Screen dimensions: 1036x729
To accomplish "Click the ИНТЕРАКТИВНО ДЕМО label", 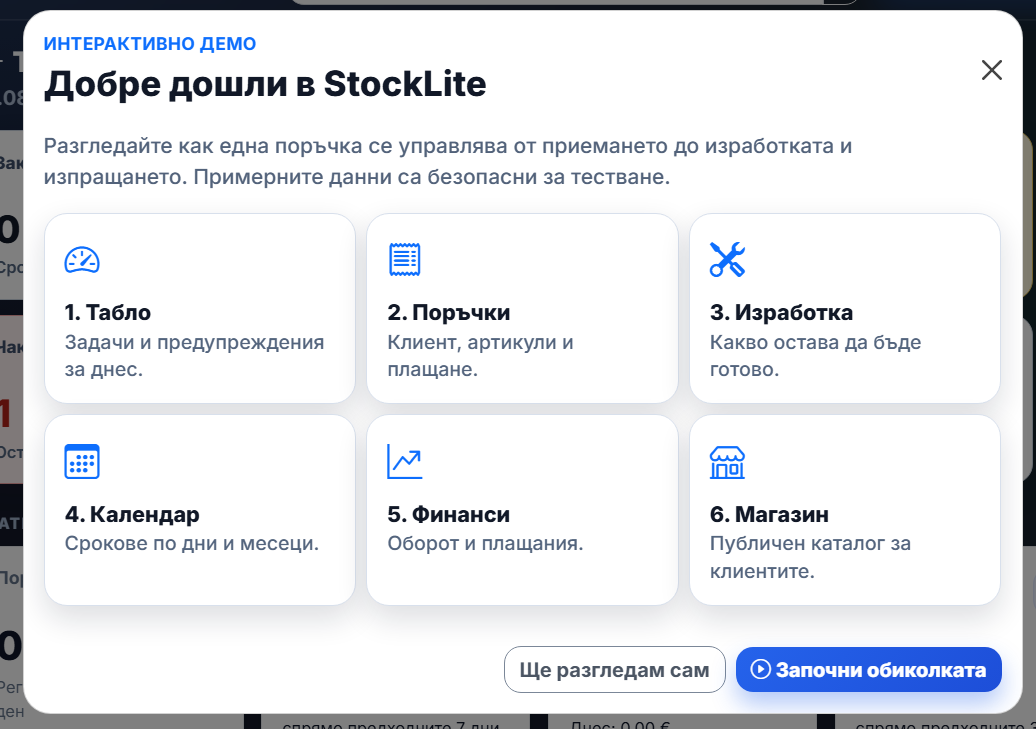I will pos(150,44).
